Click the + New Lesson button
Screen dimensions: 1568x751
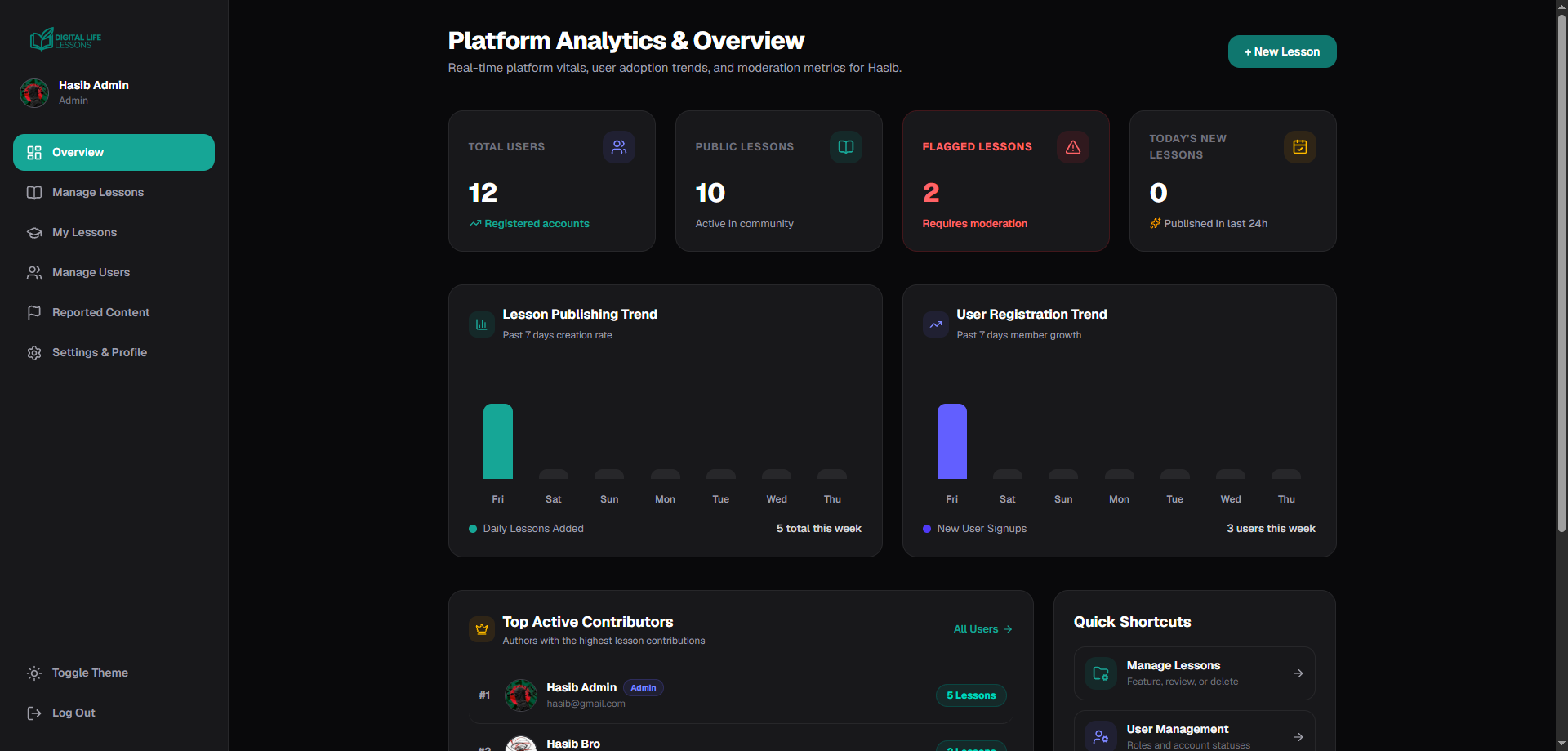pyautogui.click(x=1282, y=51)
